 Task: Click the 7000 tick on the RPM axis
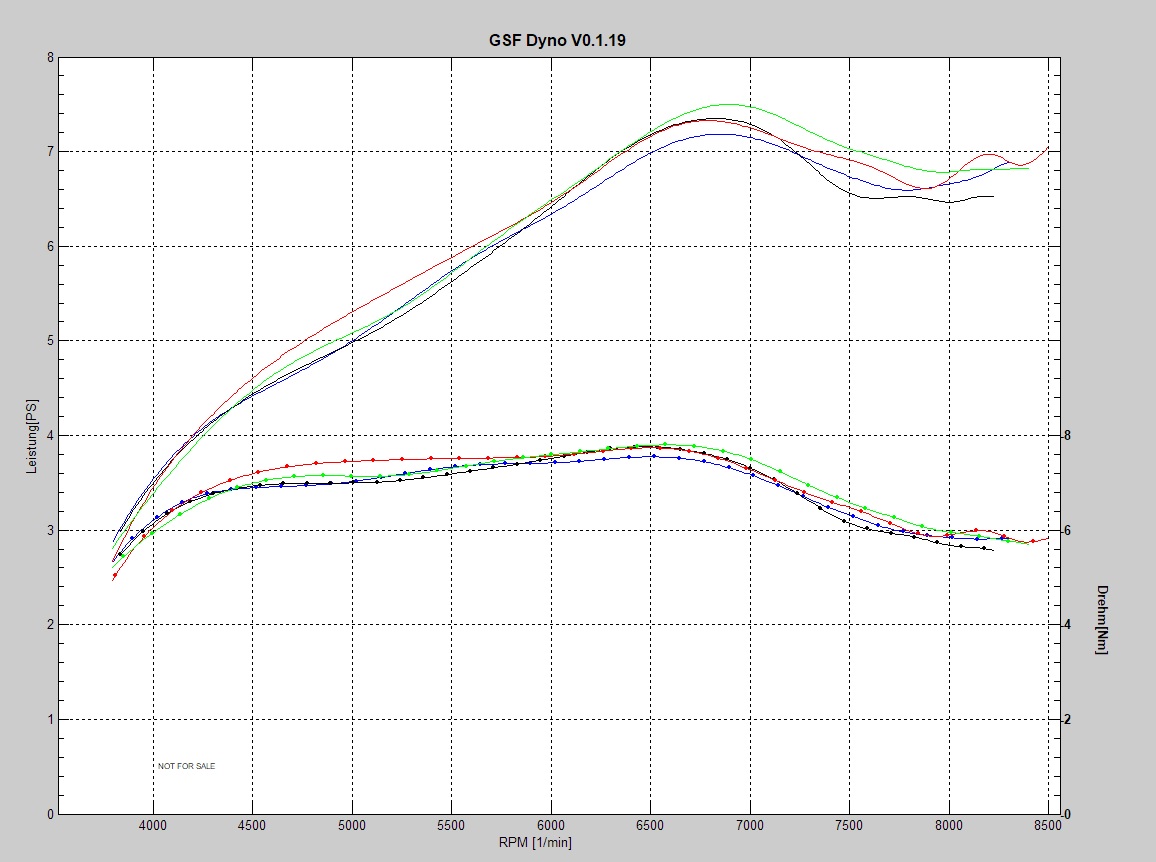pyautogui.click(x=750, y=825)
